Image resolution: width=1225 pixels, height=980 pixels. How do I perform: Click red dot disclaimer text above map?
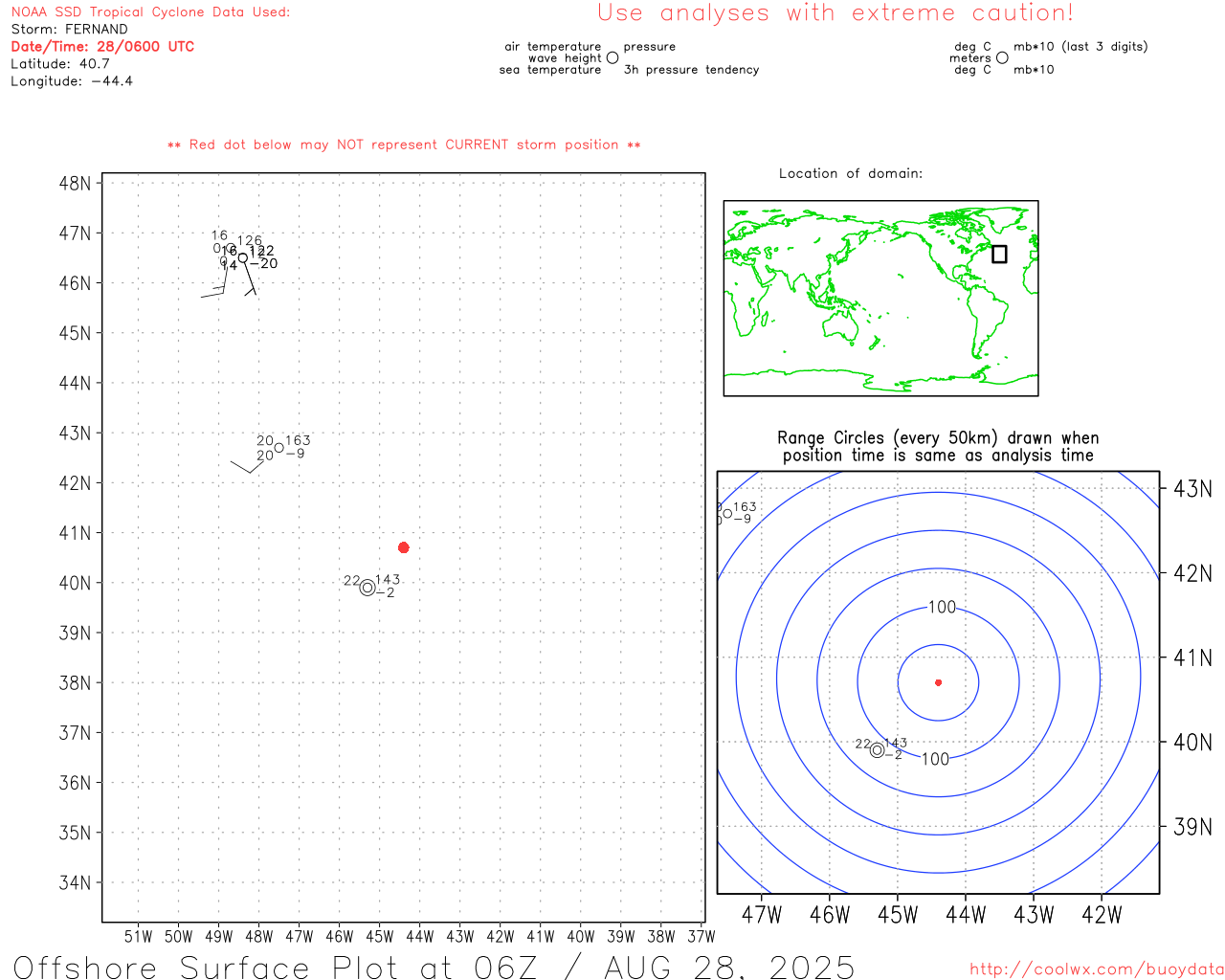point(404,145)
